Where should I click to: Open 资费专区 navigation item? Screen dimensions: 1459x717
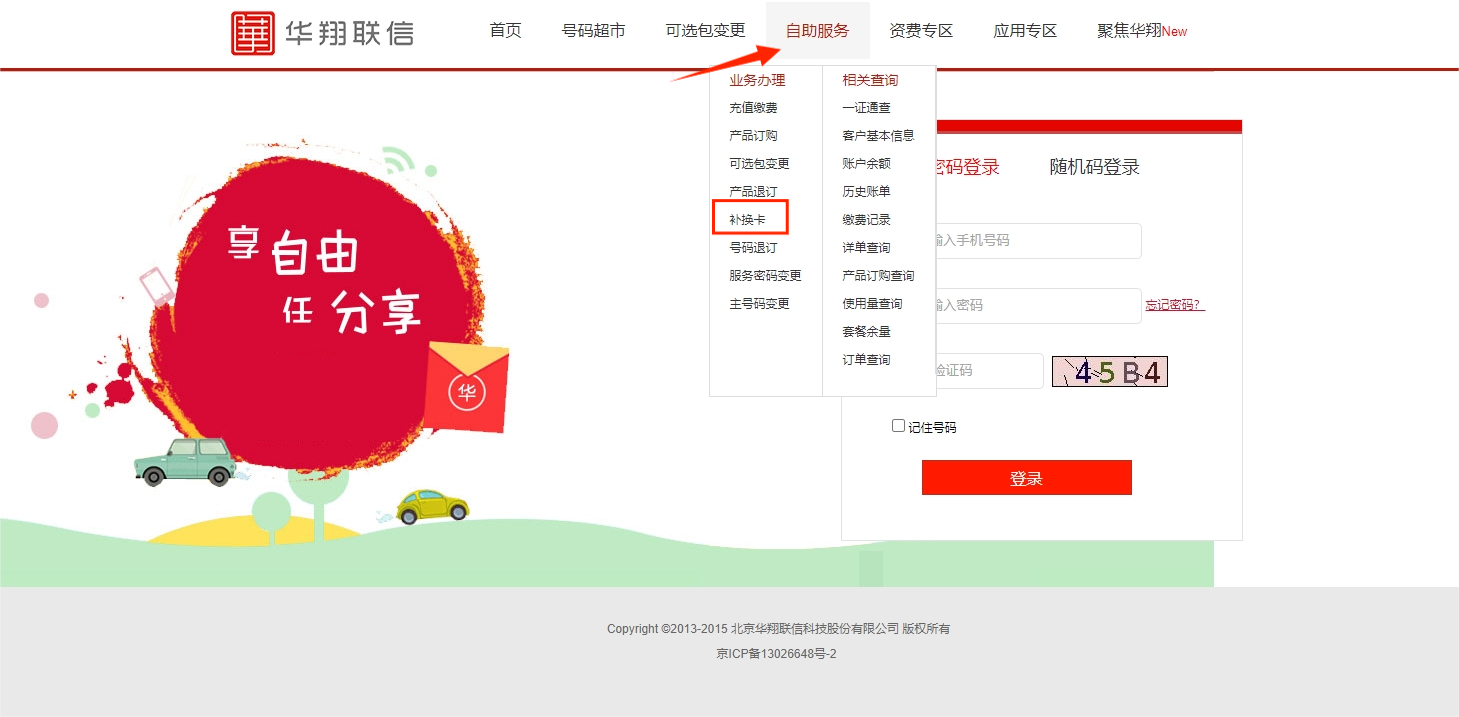921,31
